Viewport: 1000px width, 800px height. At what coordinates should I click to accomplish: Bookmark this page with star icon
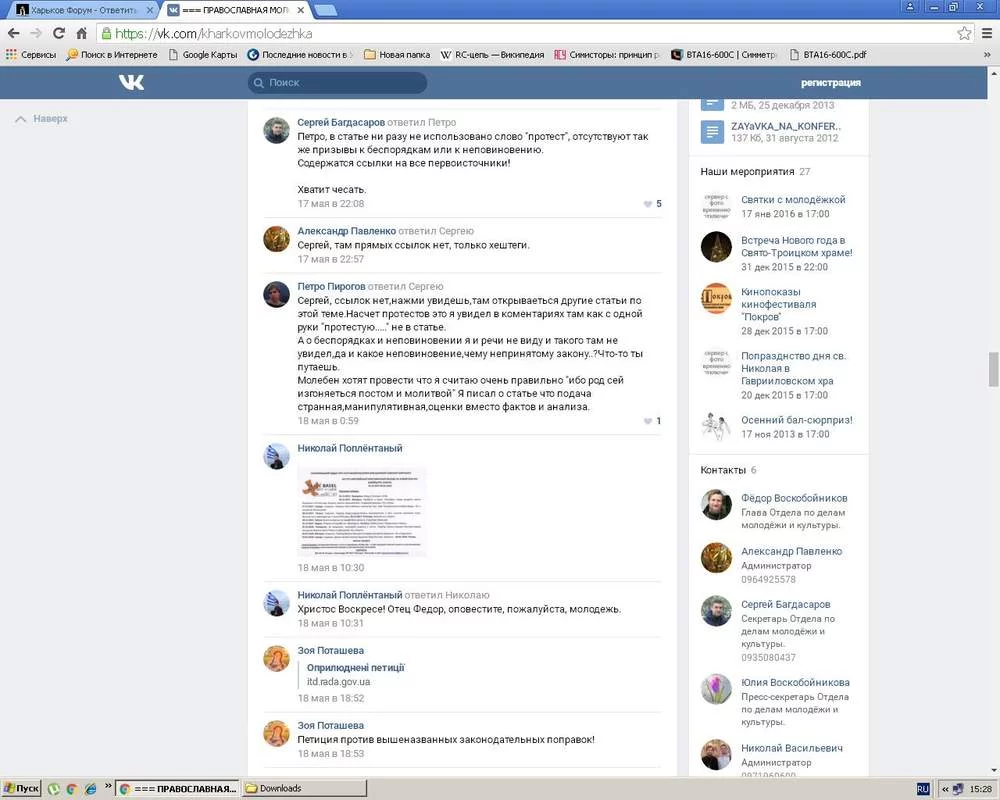(x=964, y=33)
